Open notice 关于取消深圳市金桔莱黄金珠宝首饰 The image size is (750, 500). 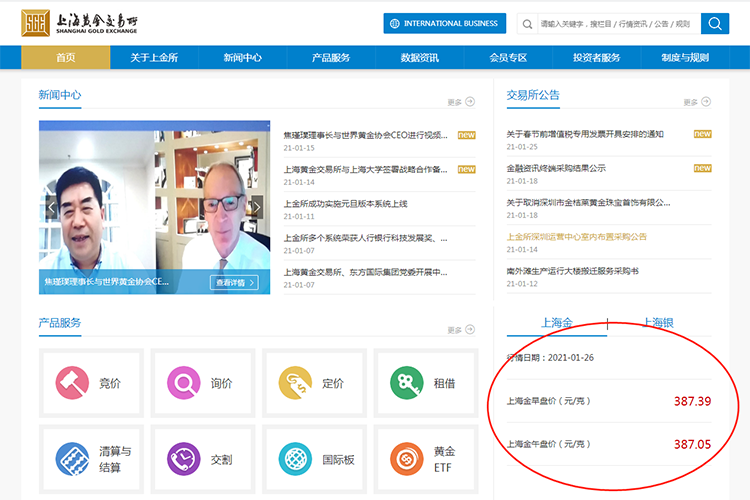point(588,202)
